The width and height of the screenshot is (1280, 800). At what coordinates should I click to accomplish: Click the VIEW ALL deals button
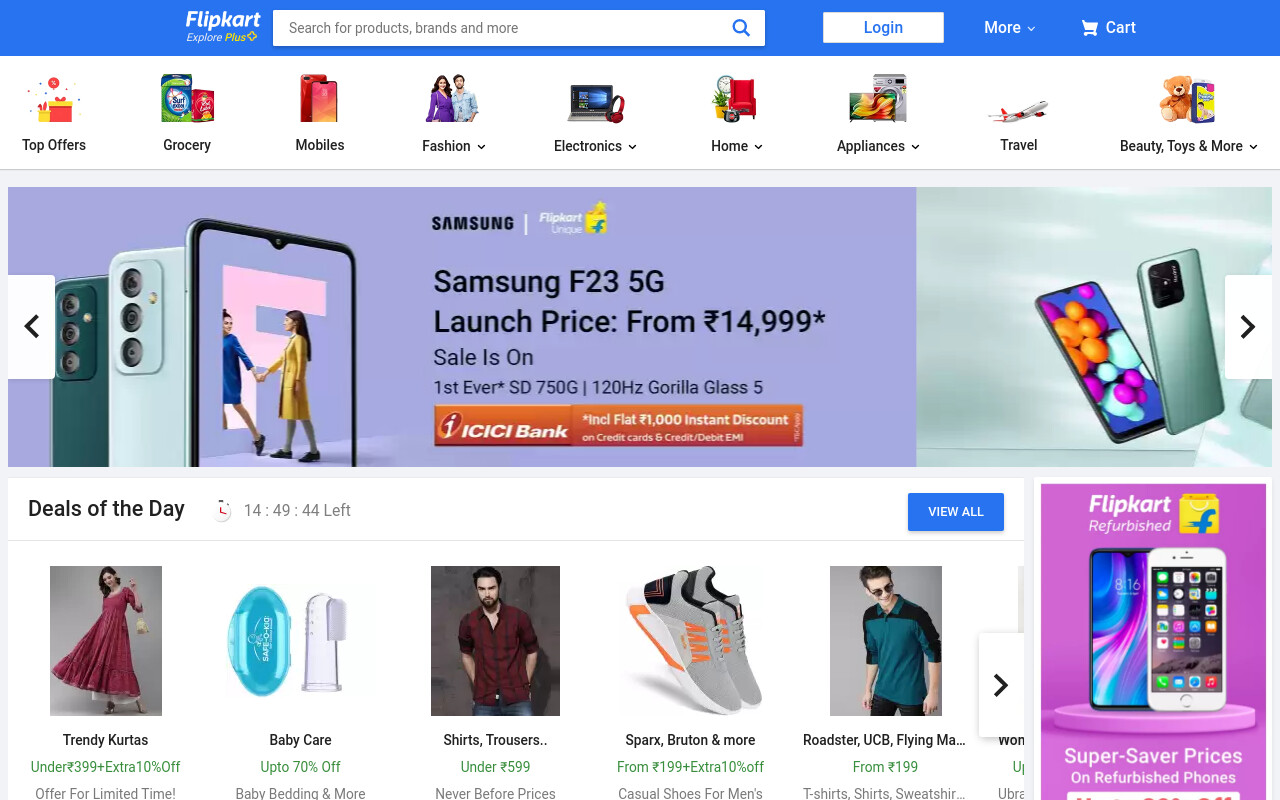pos(956,512)
